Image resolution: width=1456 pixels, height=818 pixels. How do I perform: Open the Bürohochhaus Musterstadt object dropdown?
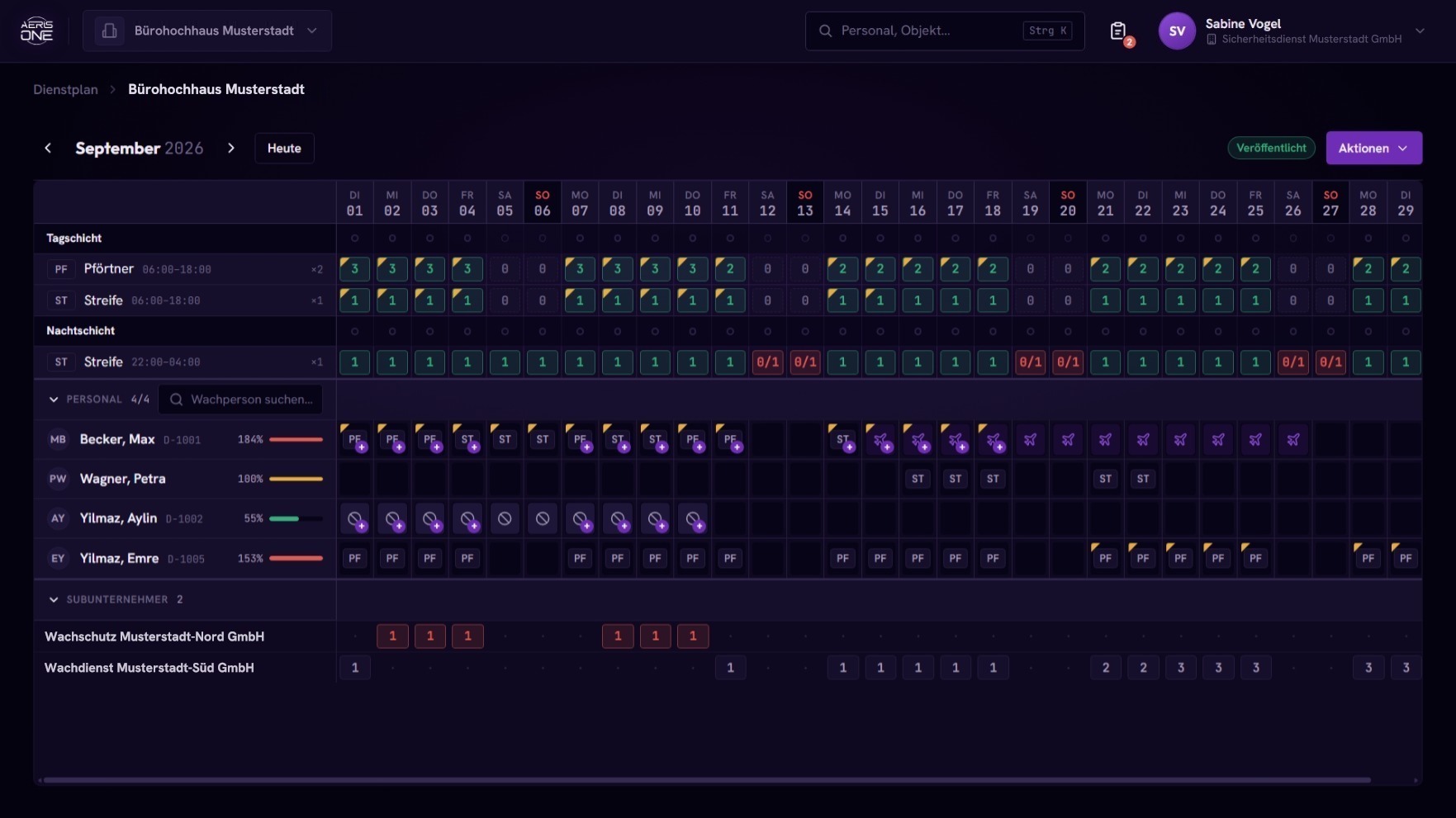pos(207,31)
